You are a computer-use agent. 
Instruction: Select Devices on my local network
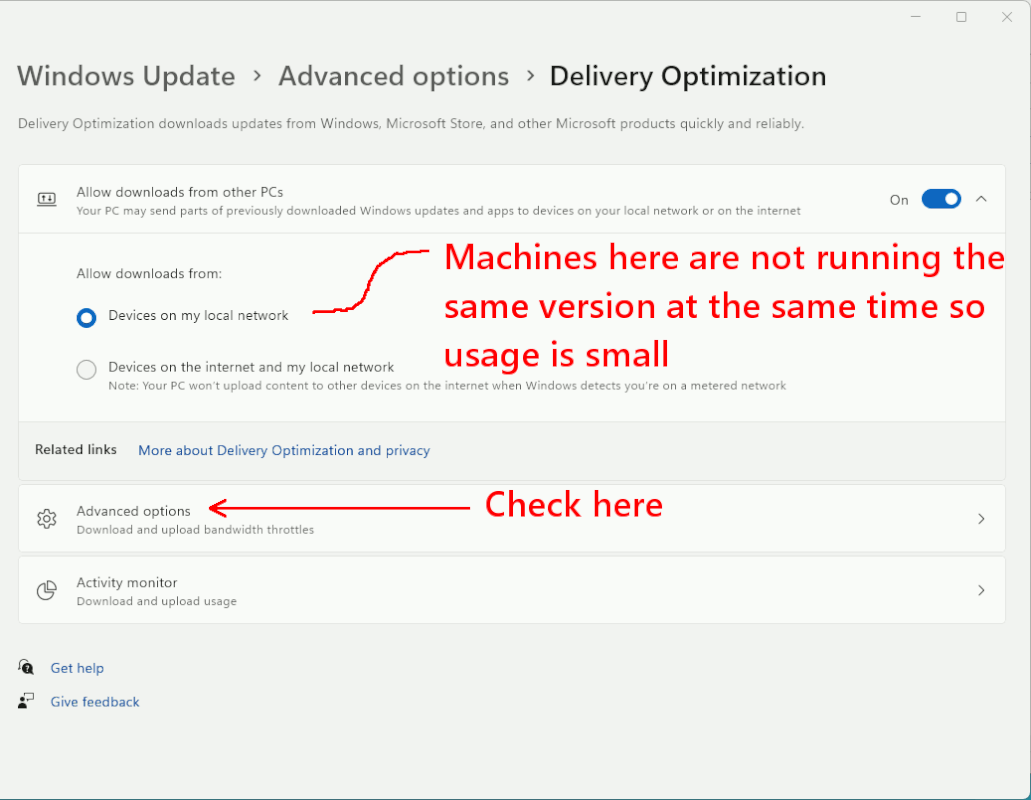[86, 318]
